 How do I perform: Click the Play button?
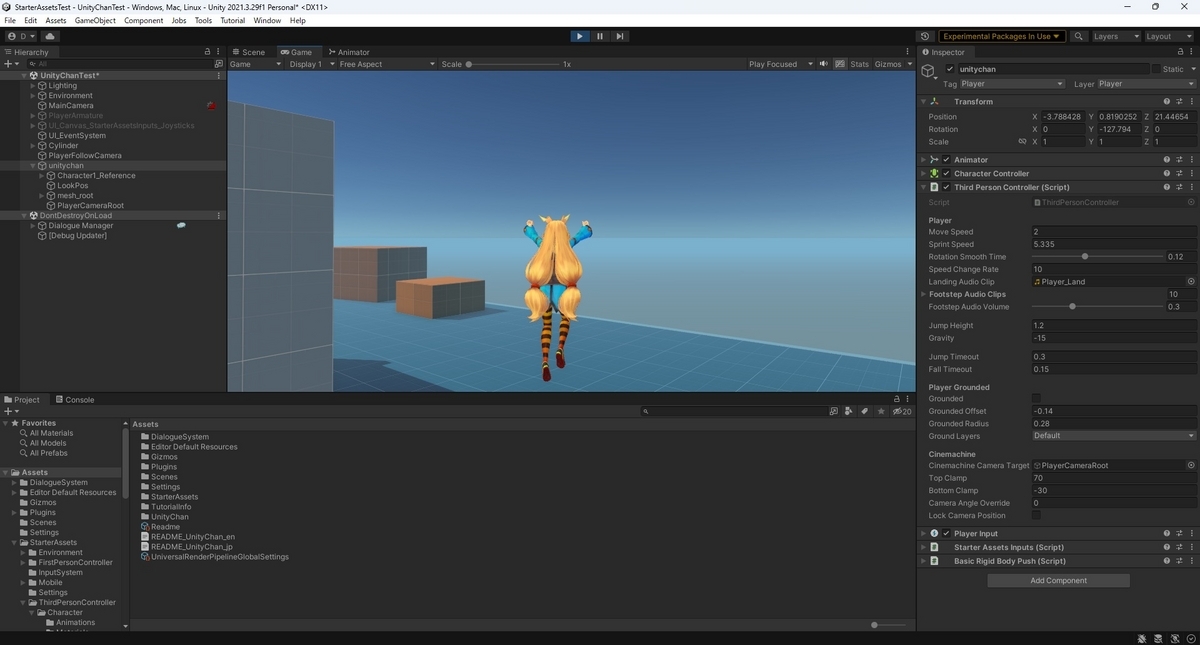coord(580,36)
